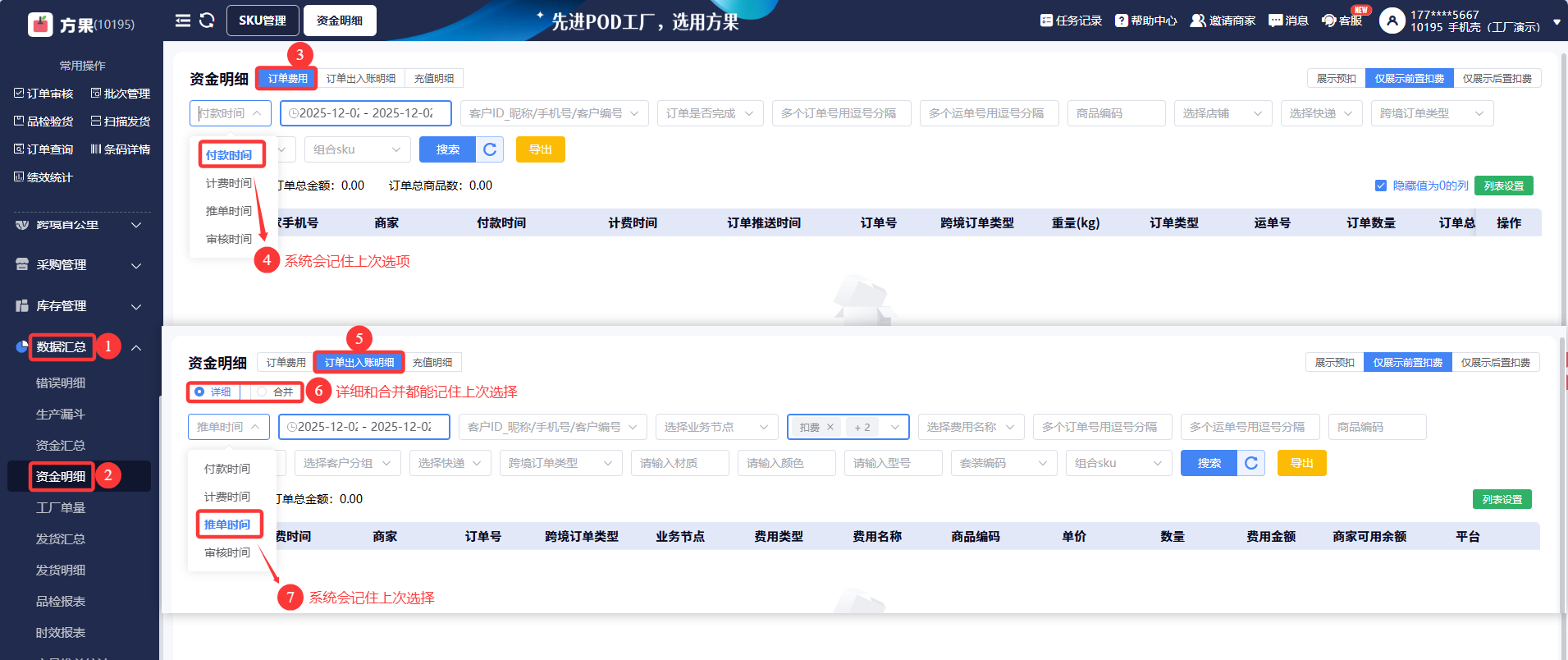
Task: Click the 商品编码 input field in upper panel
Action: click(1116, 113)
